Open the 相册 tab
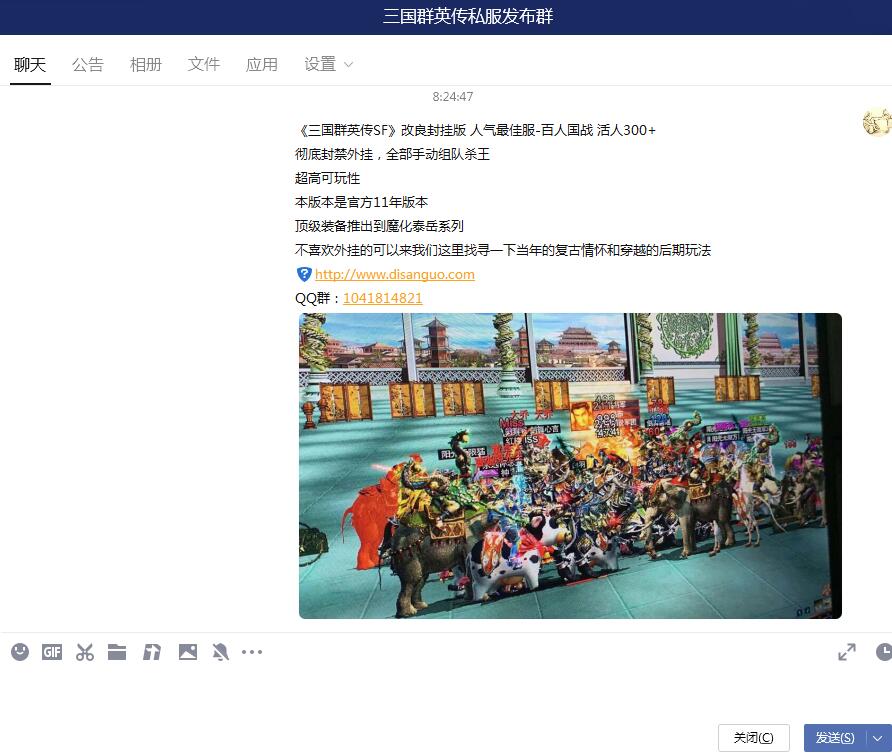The height and width of the screenshot is (756, 892). click(146, 64)
